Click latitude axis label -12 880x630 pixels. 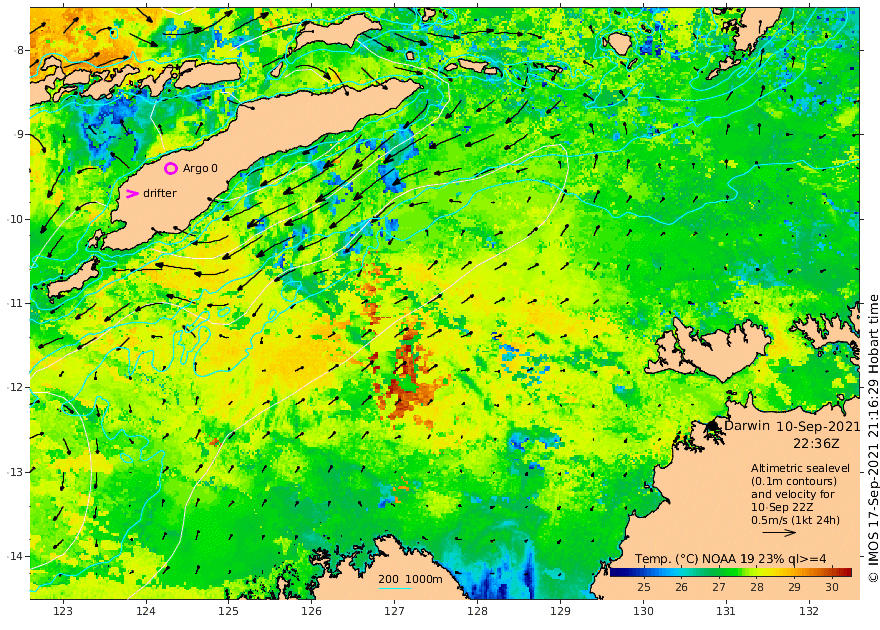(15, 387)
